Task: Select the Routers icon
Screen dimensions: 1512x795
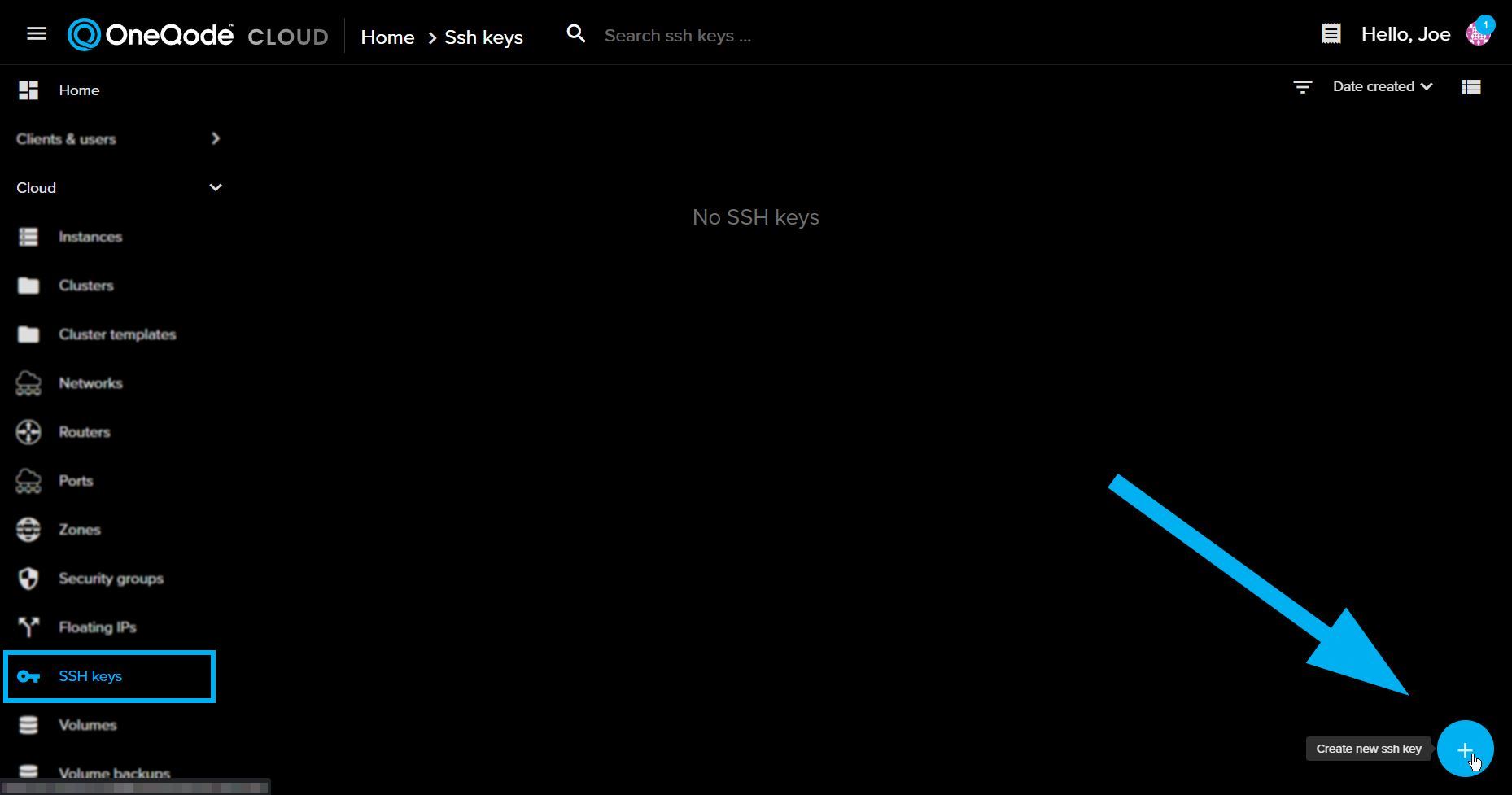Action: (x=28, y=432)
